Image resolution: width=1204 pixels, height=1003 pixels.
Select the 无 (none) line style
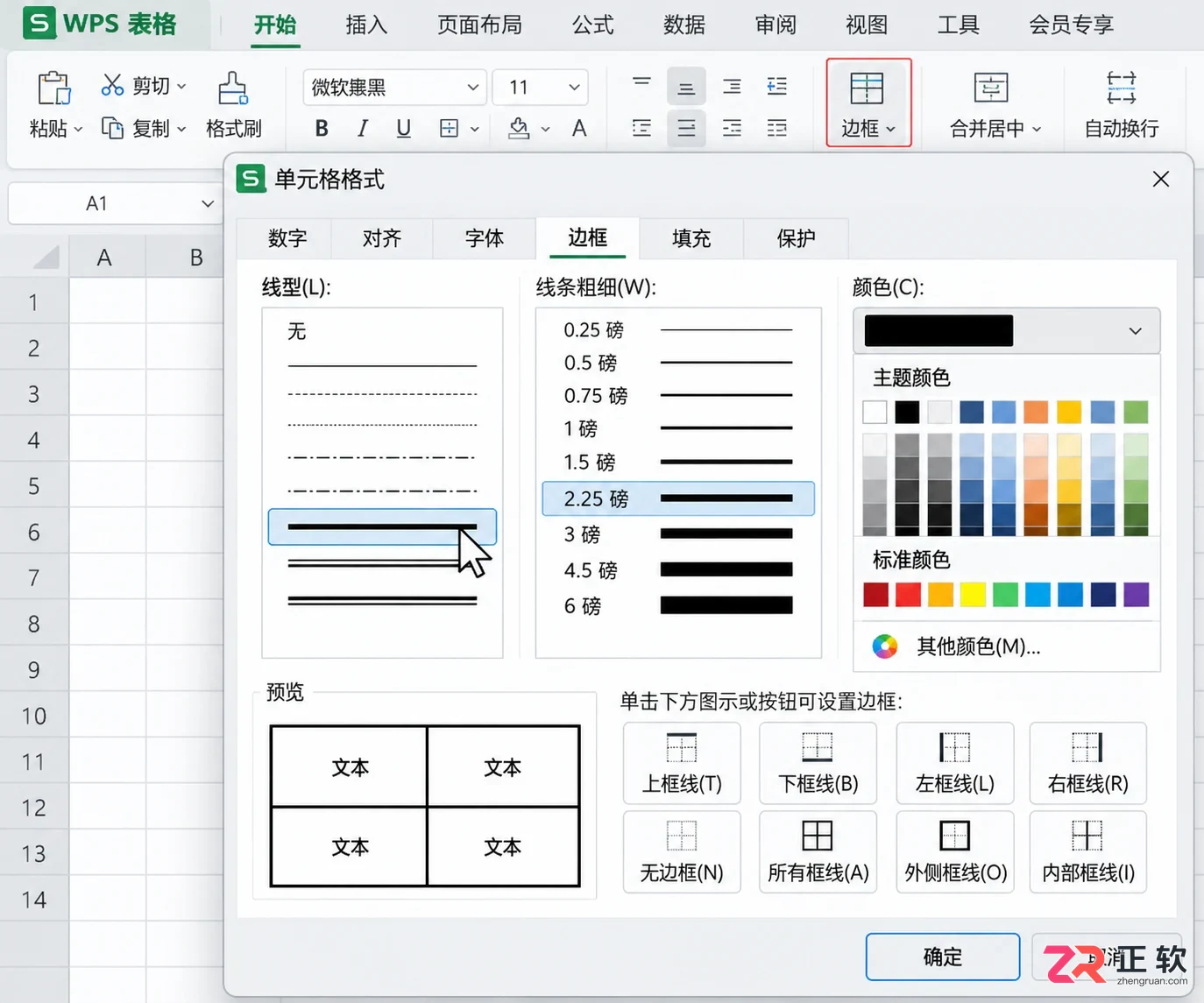point(297,331)
